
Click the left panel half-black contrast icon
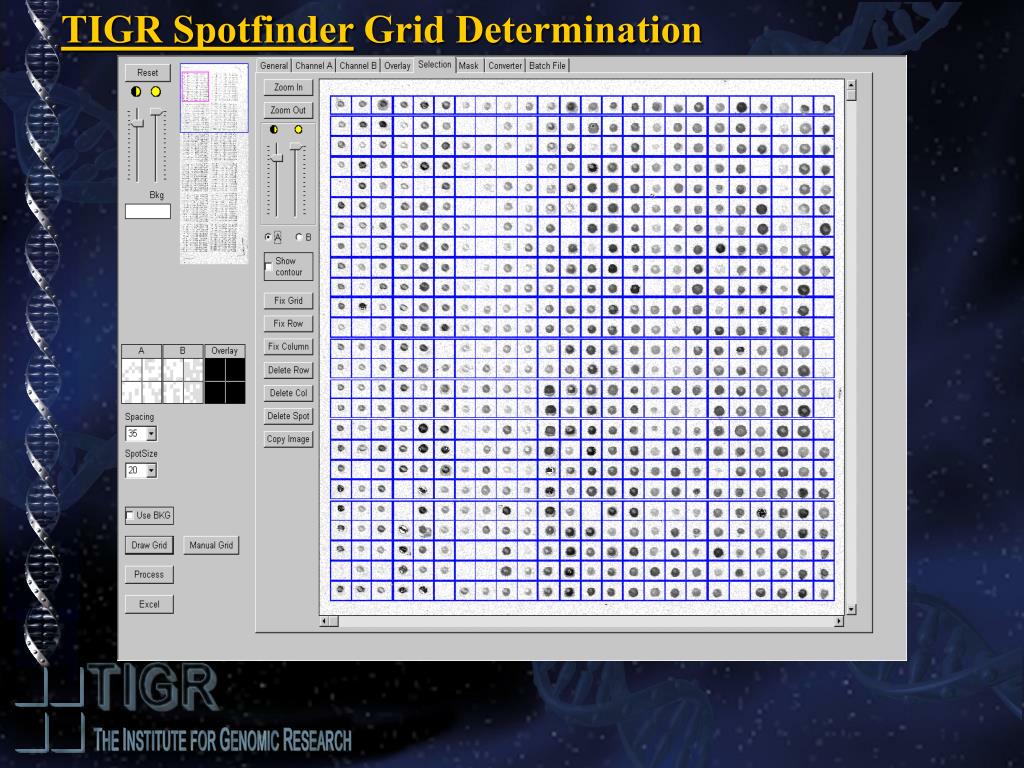(136, 91)
